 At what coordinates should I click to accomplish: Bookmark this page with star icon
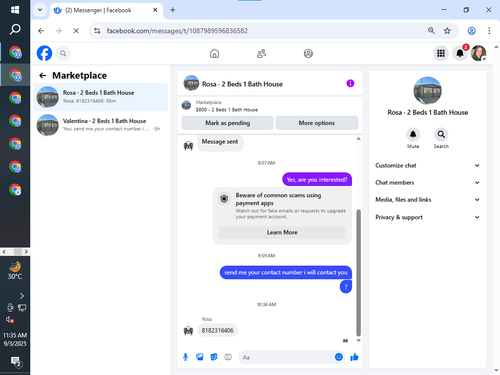pos(447,31)
